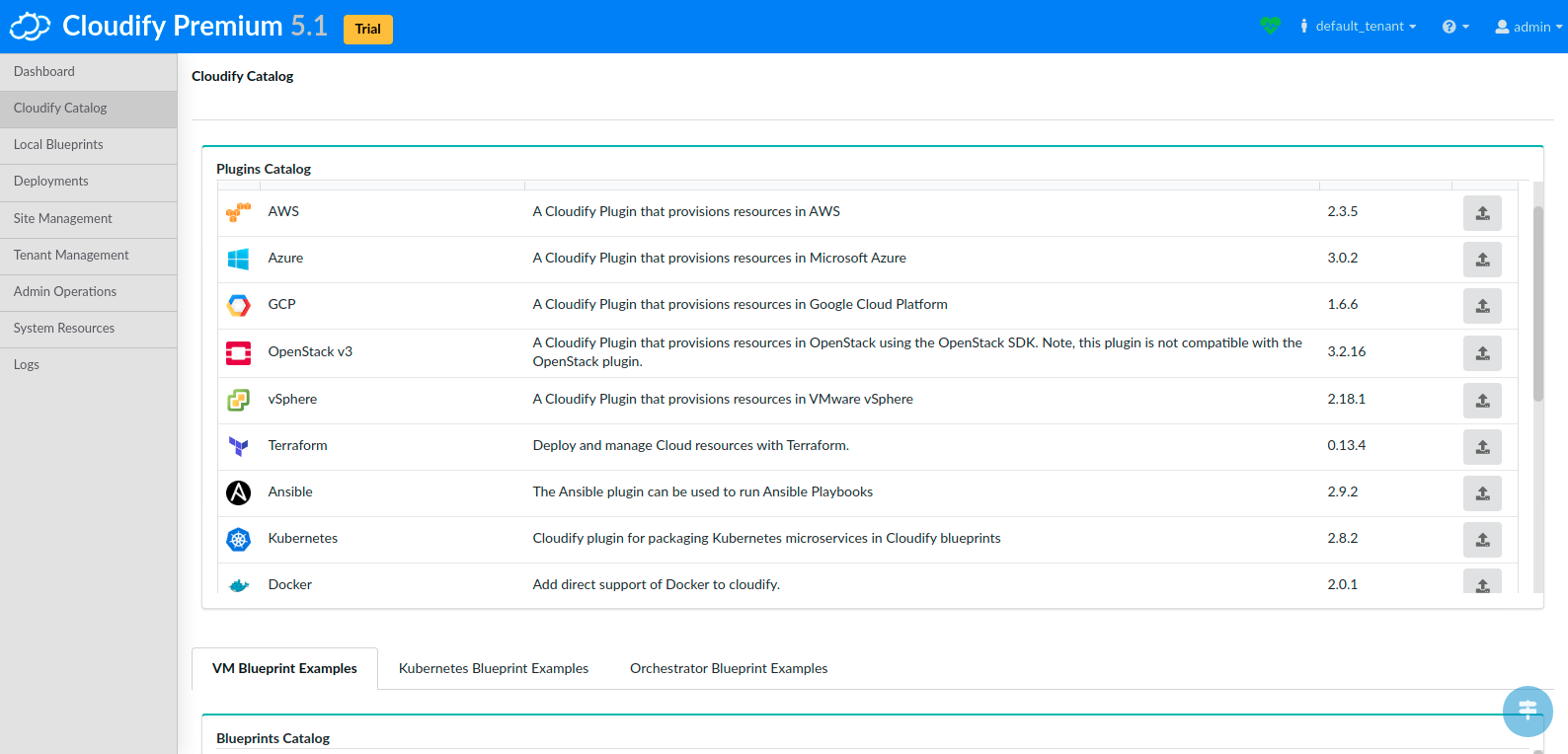Click the Kubernetes plugin name

[x=302, y=539]
